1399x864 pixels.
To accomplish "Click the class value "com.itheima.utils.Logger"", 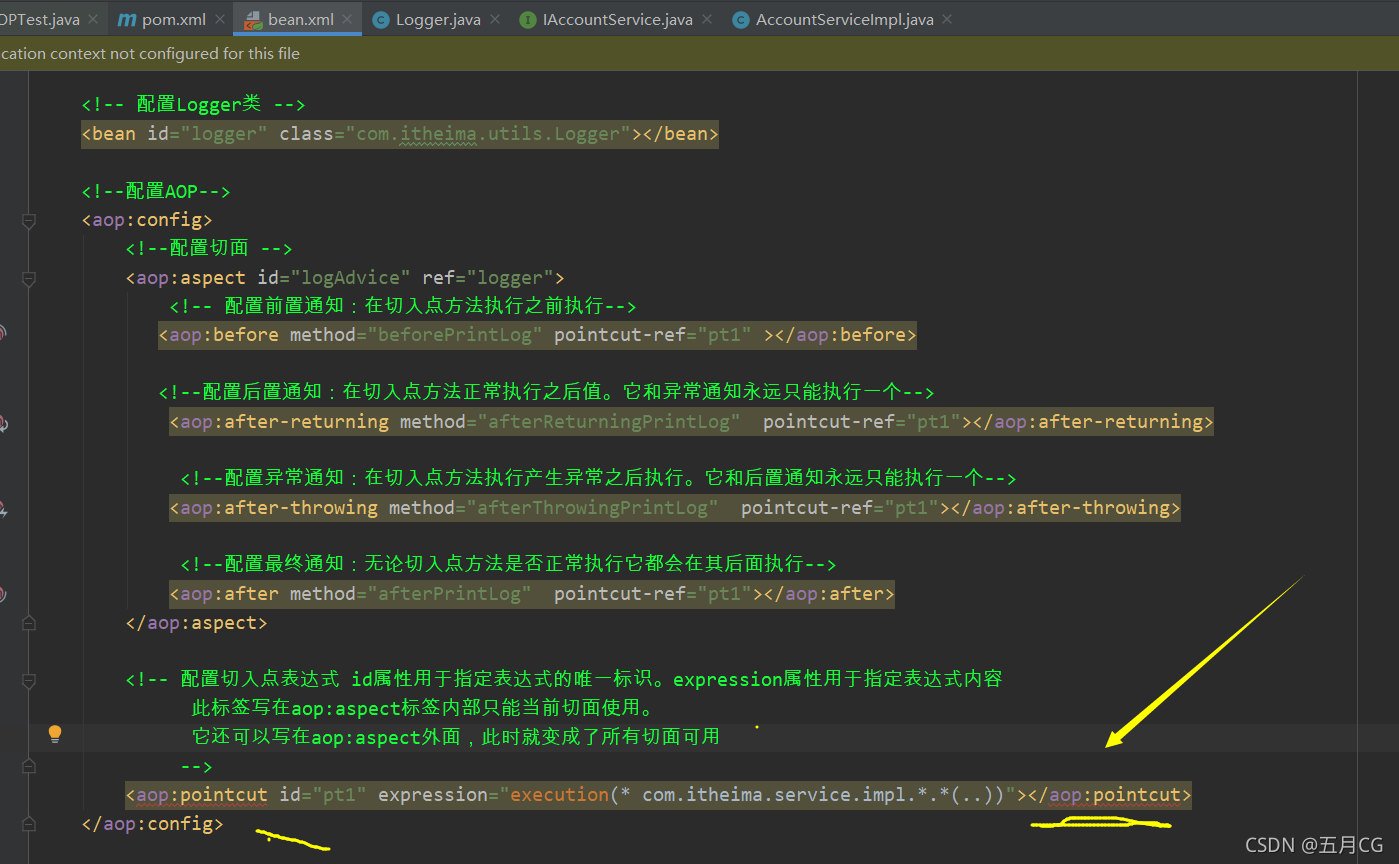I will (489, 134).
